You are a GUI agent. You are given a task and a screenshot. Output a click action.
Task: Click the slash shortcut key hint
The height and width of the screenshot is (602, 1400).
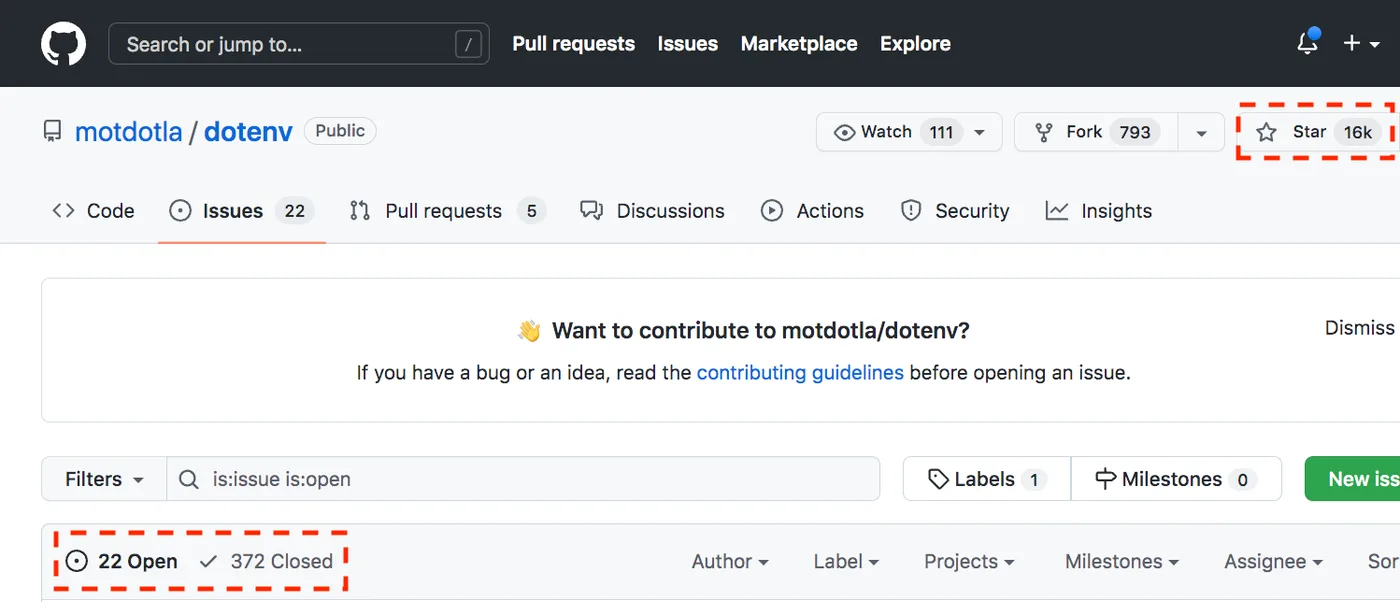[x=467, y=44]
